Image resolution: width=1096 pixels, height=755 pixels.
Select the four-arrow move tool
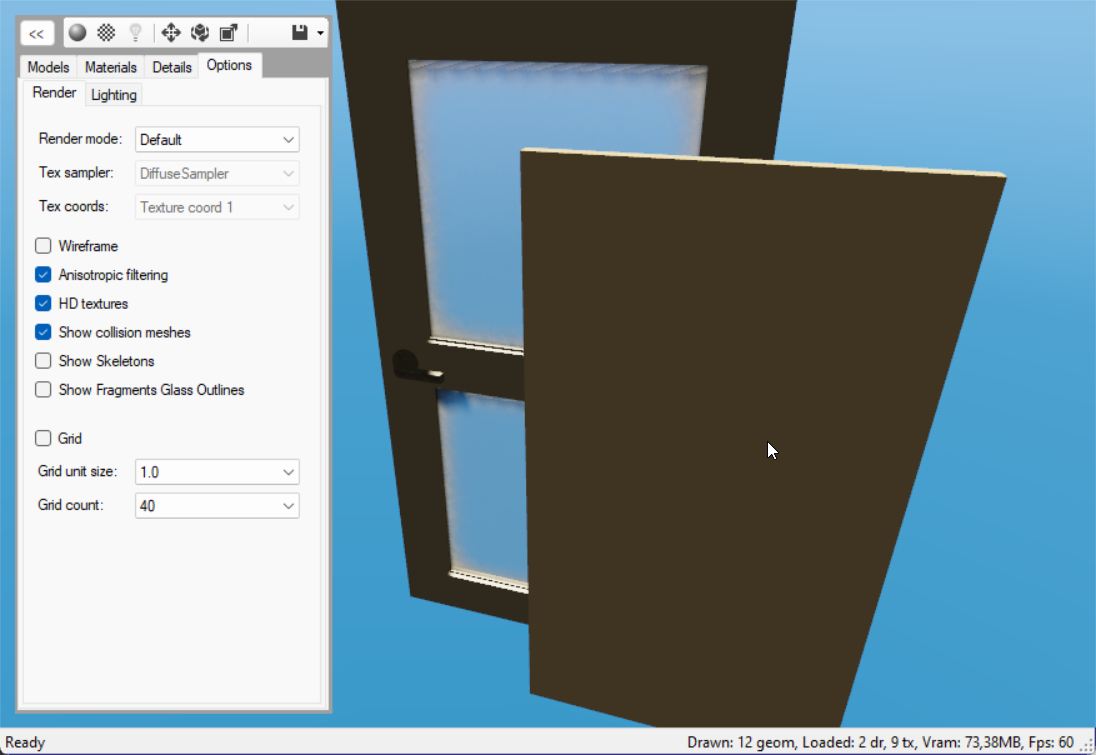pyautogui.click(x=171, y=33)
